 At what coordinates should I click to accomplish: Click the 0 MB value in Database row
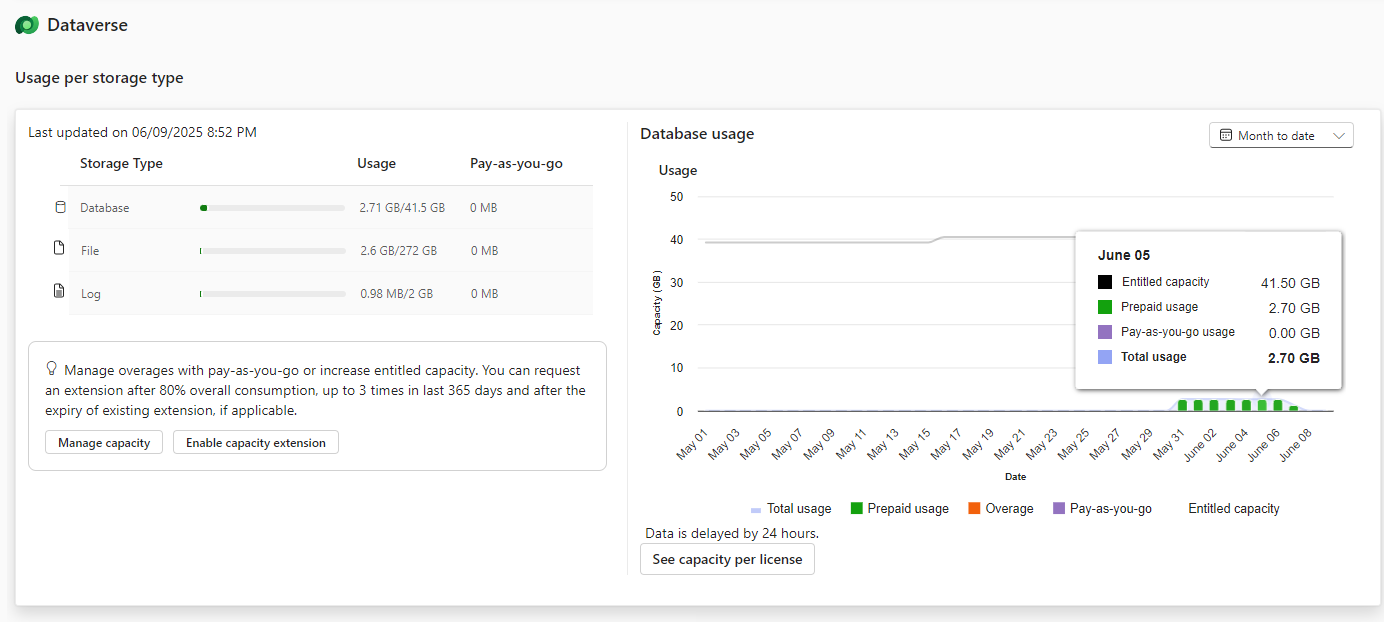pos(484,208)
